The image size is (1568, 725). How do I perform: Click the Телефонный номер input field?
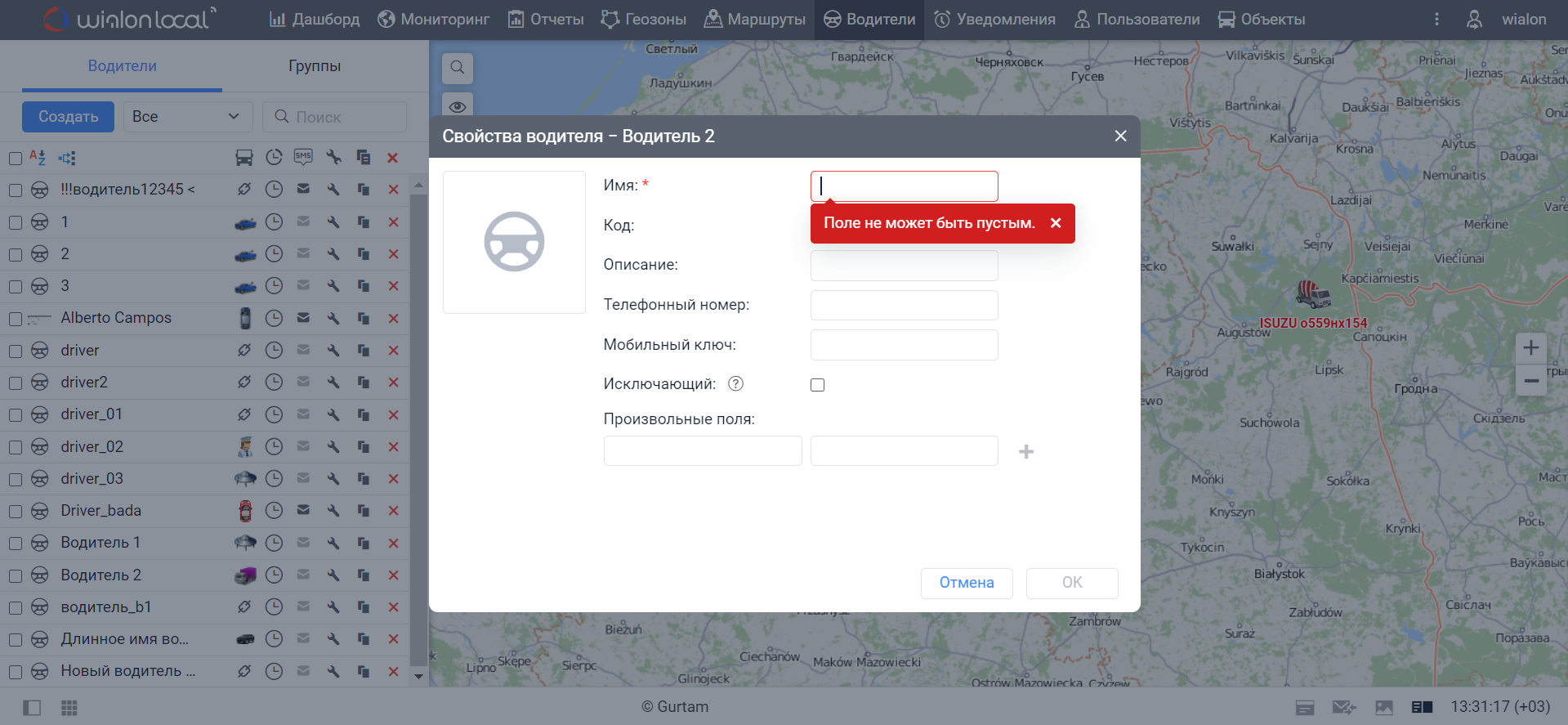(904, 306)
